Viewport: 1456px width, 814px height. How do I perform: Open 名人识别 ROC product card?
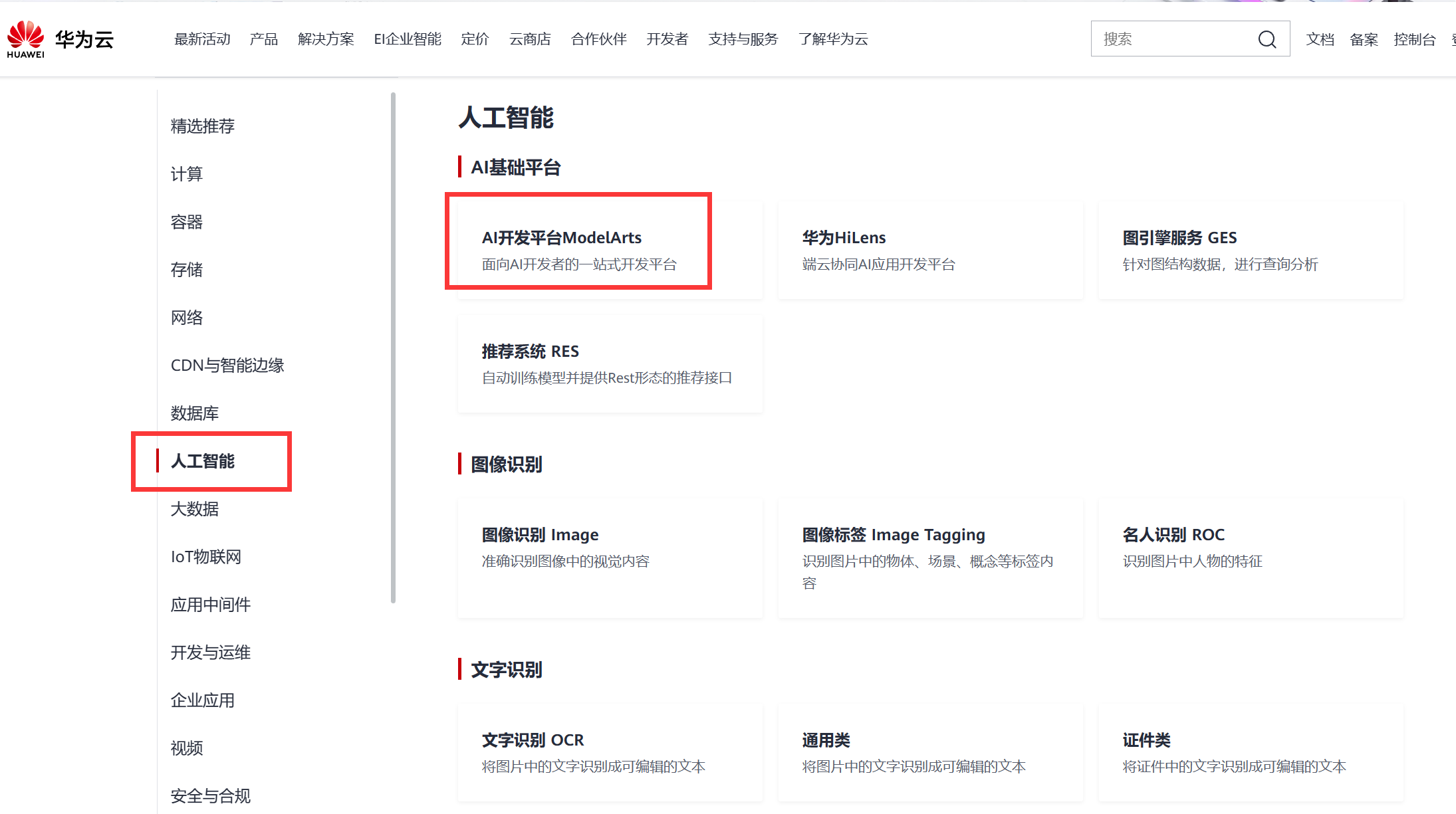click(x=1251, y=558)
